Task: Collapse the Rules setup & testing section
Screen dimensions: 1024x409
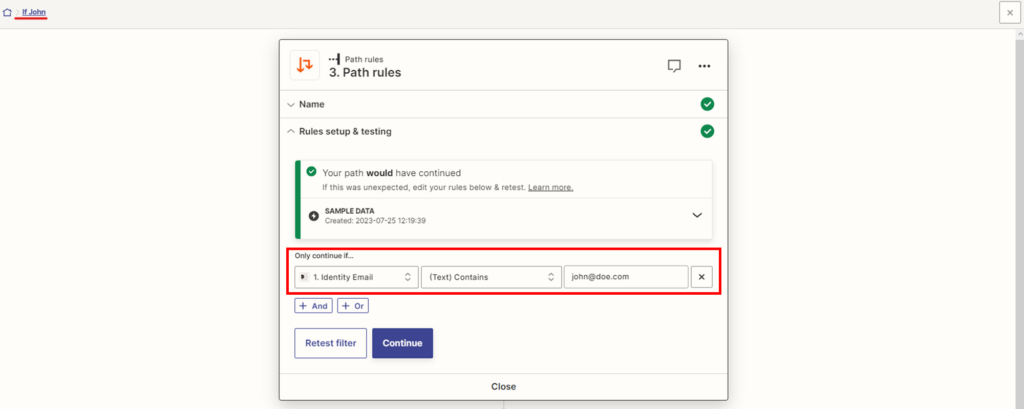Action: coord(340,131)
